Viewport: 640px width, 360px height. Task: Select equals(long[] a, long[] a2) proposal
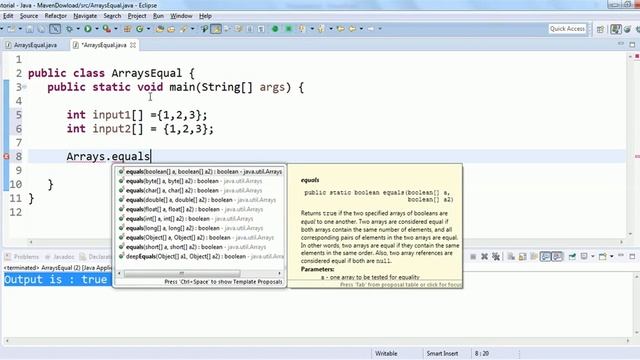200,228
